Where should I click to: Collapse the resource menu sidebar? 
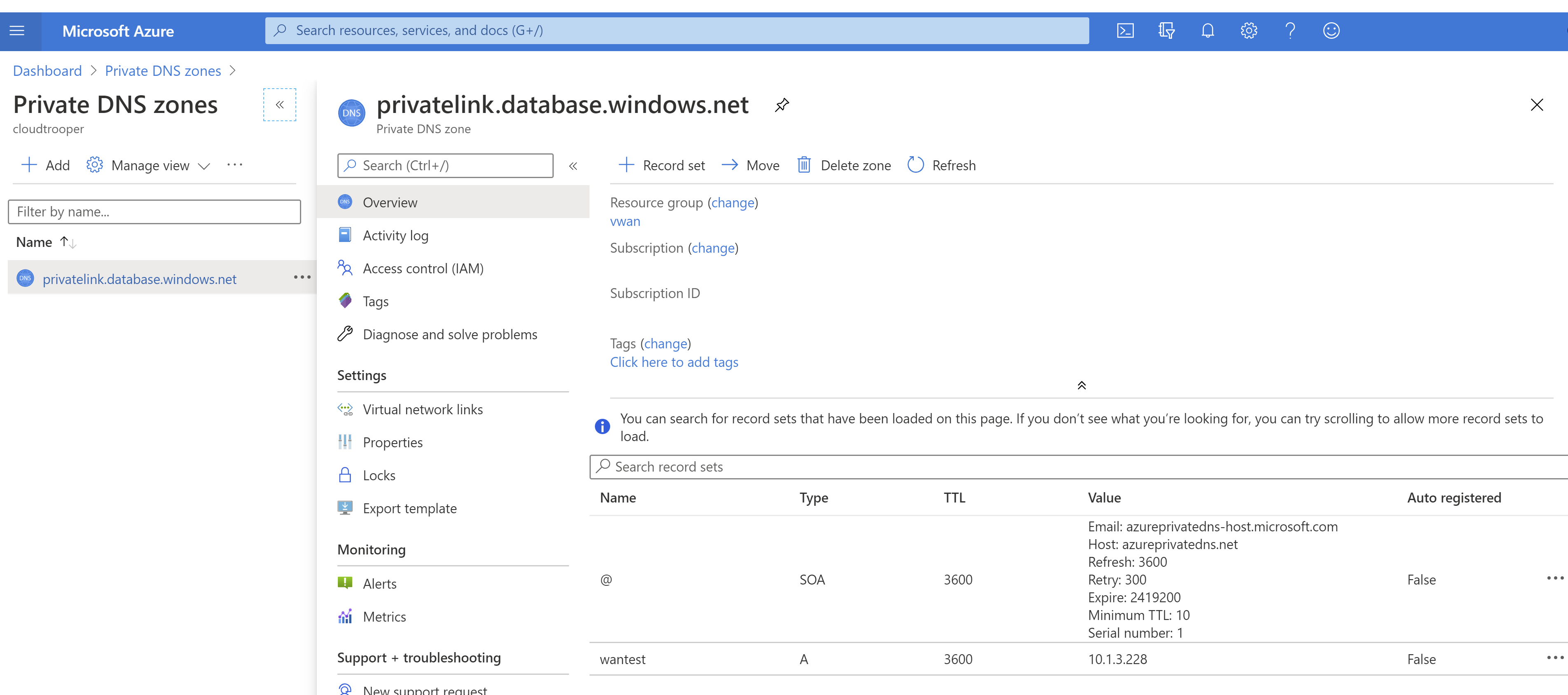[x=573, y=166]
